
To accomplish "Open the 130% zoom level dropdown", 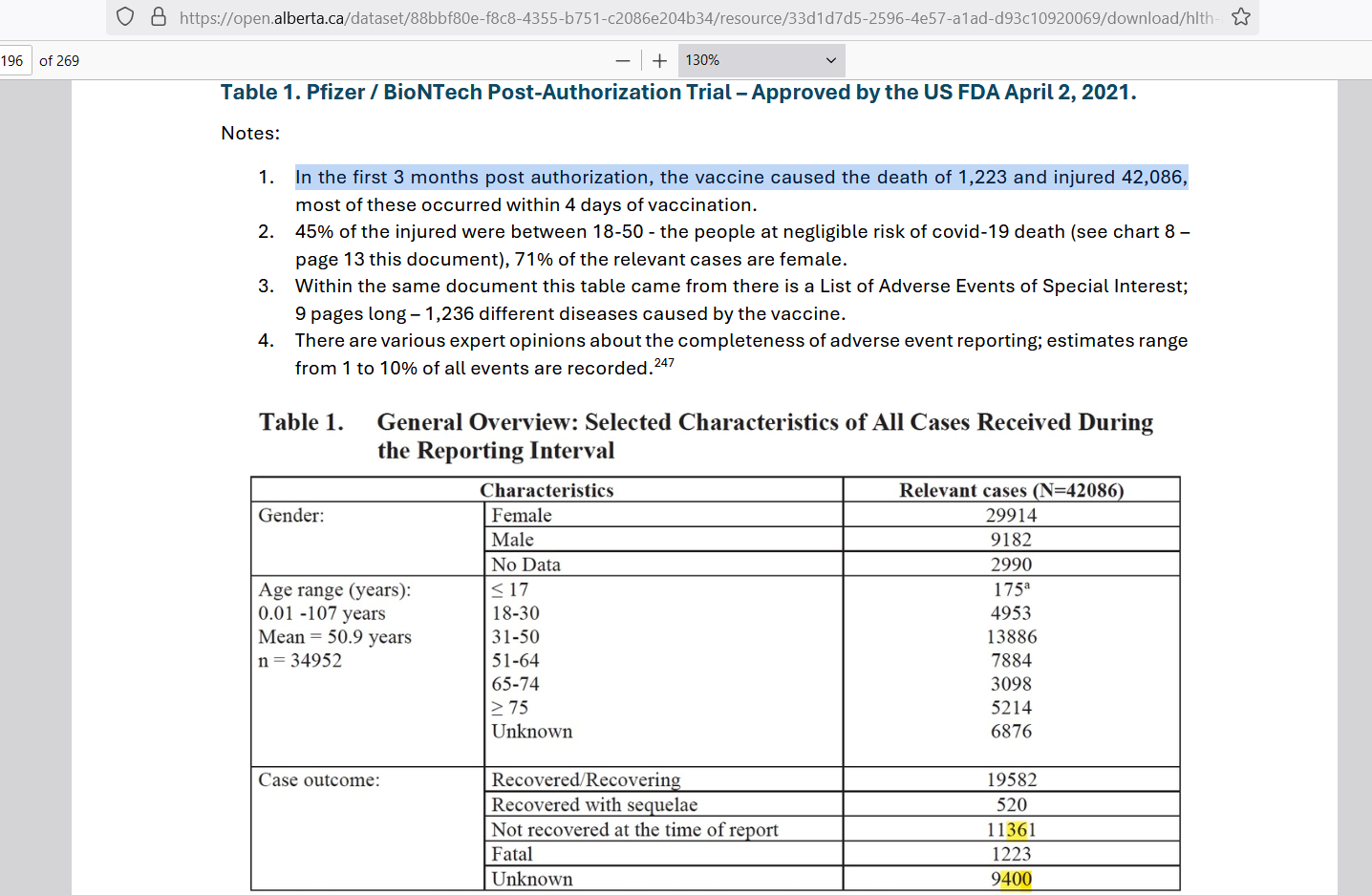I will click(761, 60).
